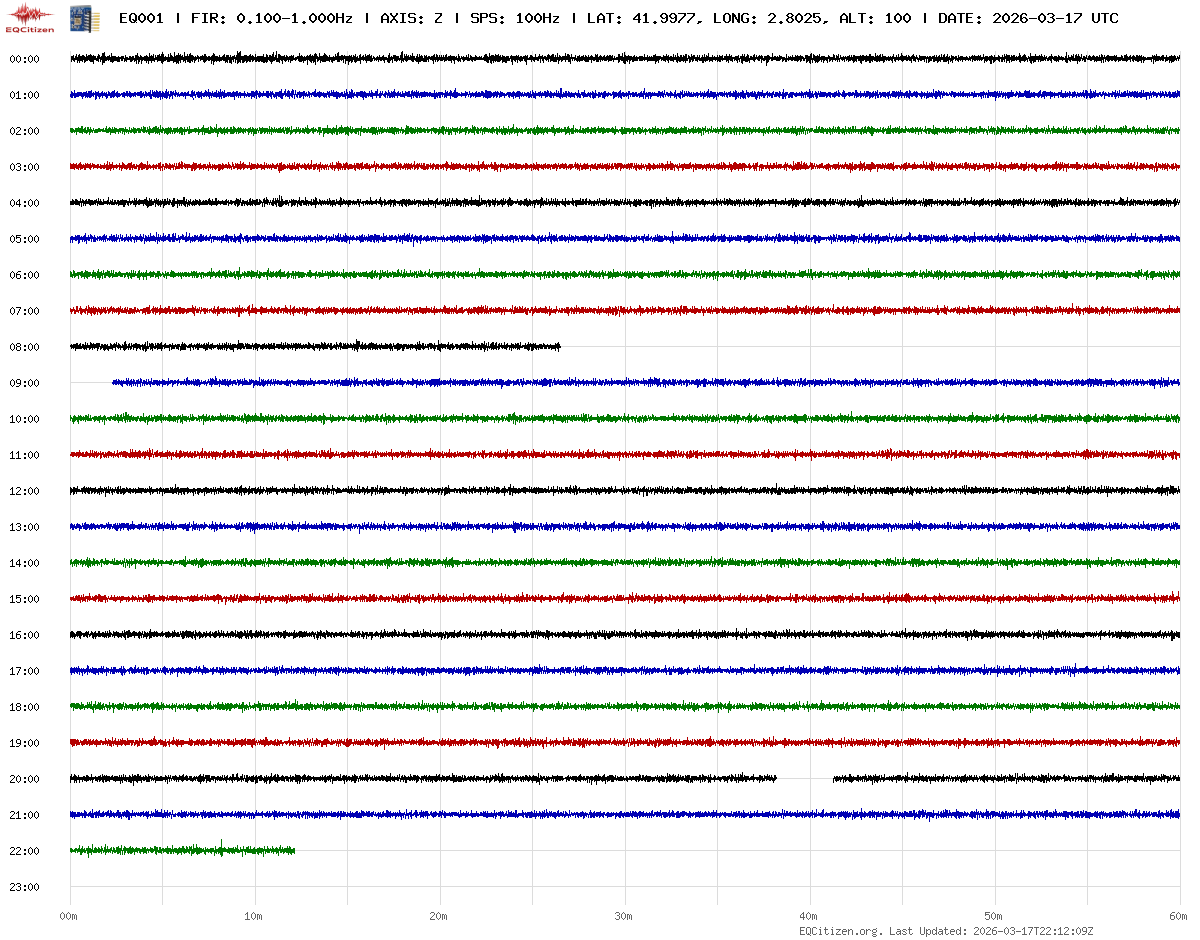The image size is (1200, 940).
Task: Select the 23:00 hour label
Action: point(24,887)
